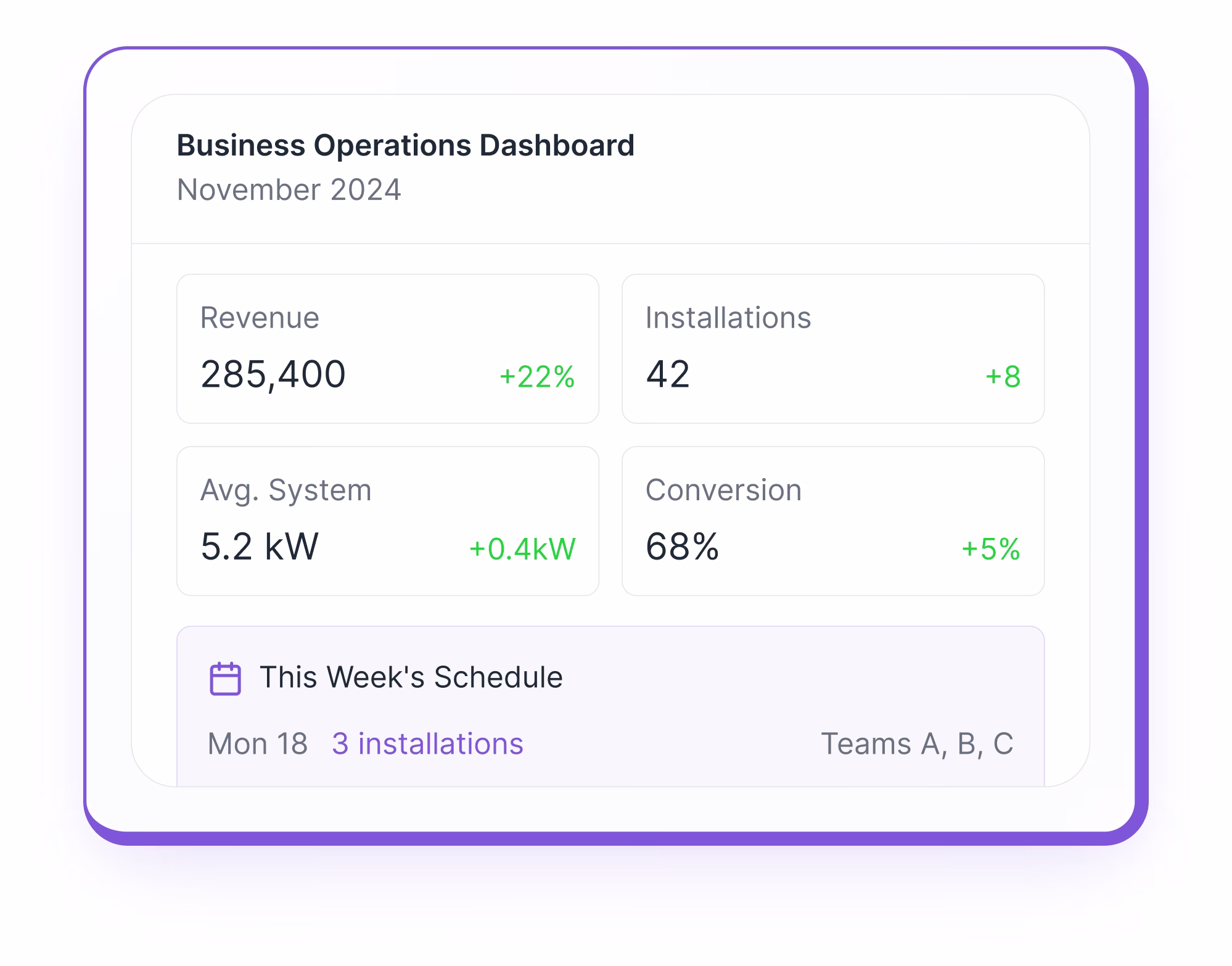Select the Mon 18 schedule row date
The height and width of the screenshot is (966, 1232).
257,743
